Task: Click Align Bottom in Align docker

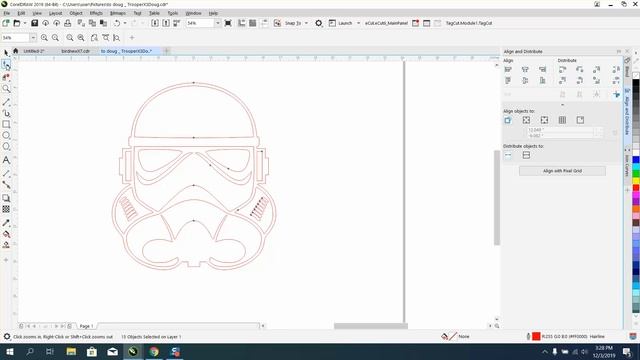Action: (542, 81)
